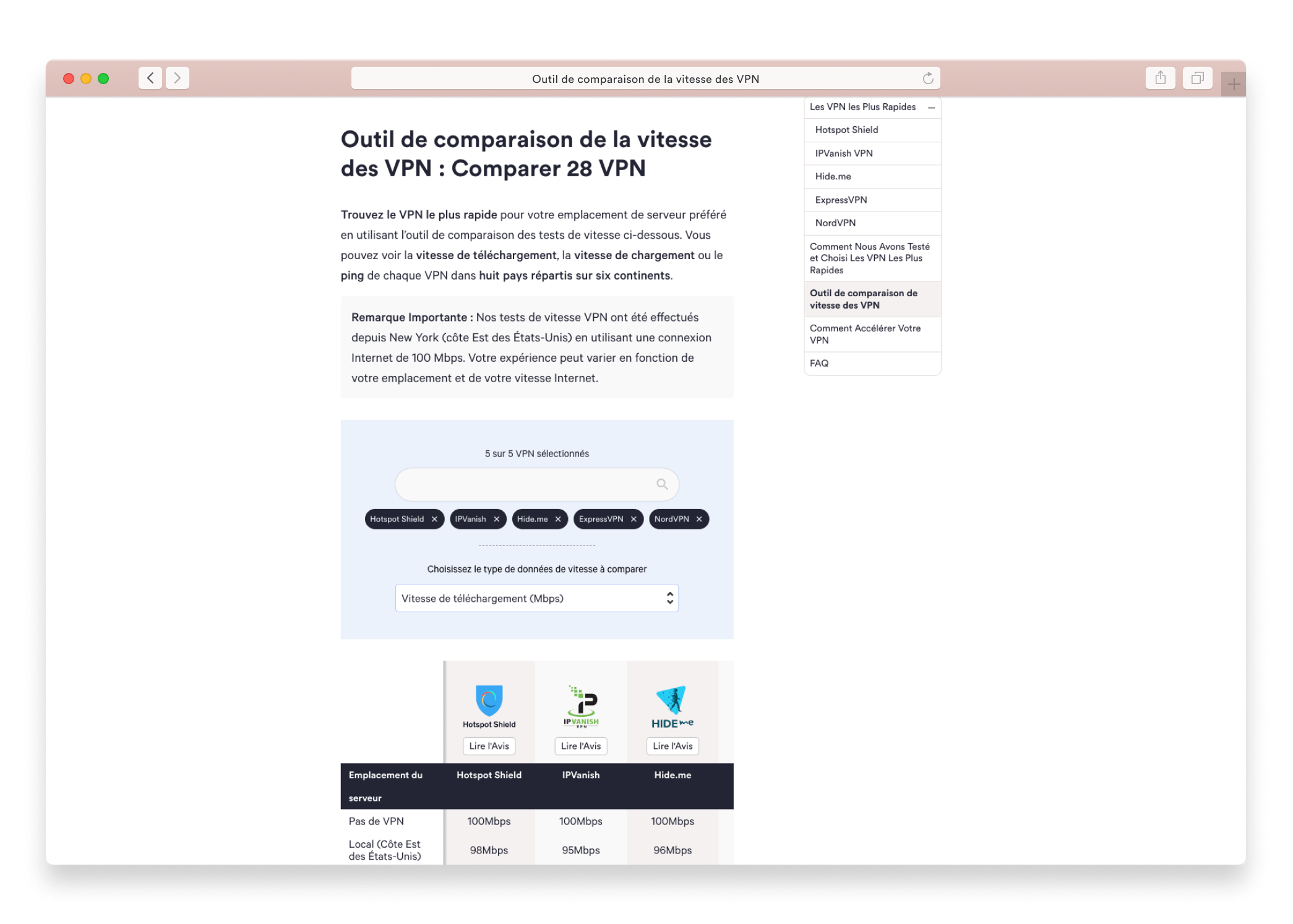Click the Choisissez le type de données label
Image resolution: width=1293 pixels, height=924 pixels.
click(537, 569)
